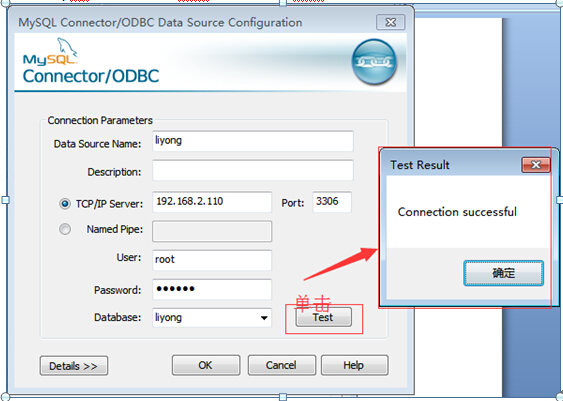The image size is (563, 401).
Task: Click the Port number field
Action: pyautogui.click(x=332, y=202)
